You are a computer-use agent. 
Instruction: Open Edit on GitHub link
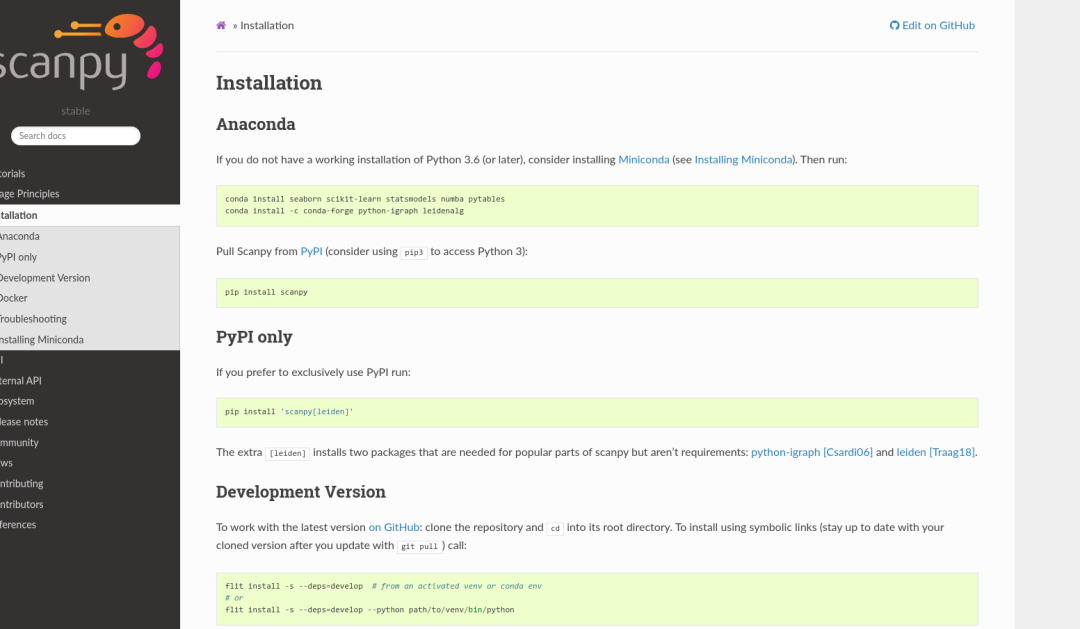(933, 25)
